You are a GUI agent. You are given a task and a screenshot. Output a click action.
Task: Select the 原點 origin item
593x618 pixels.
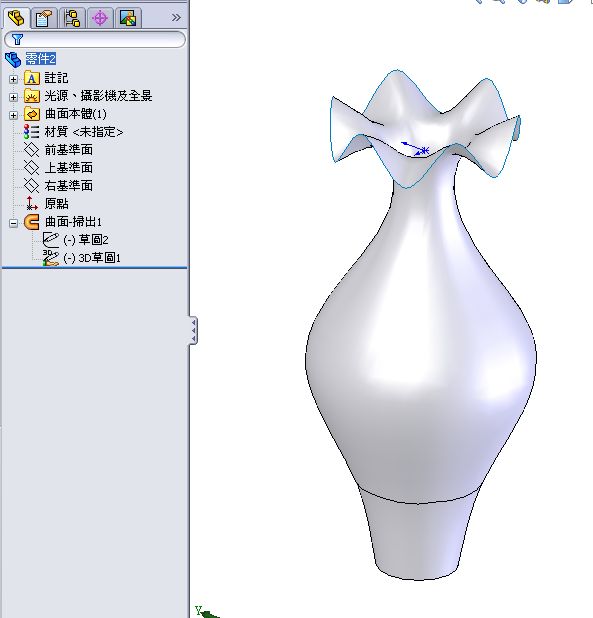click(56, 203)
